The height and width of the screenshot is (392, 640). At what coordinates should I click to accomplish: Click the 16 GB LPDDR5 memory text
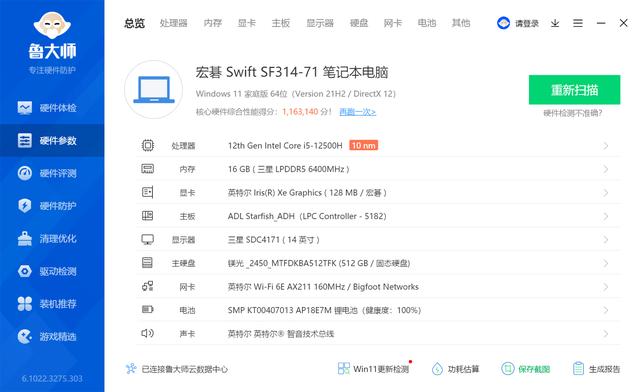click(289, 169)
